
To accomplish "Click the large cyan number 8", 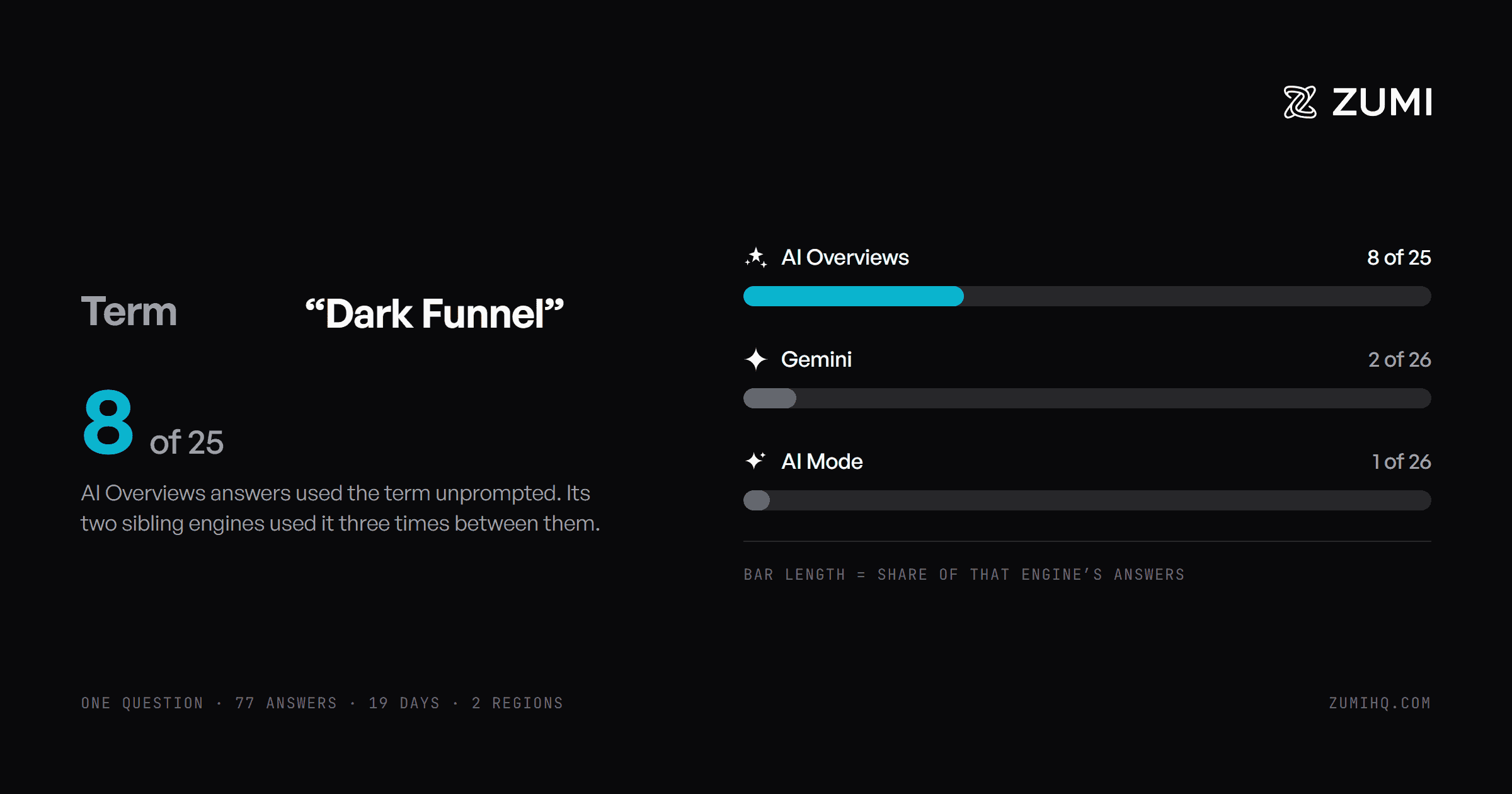I will tap(108, 422).
